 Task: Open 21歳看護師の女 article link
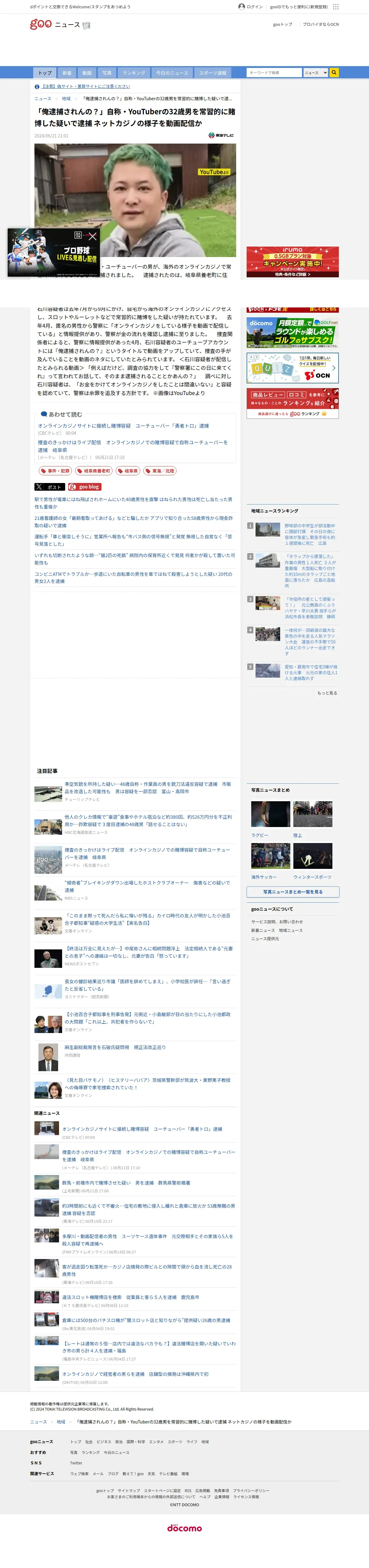(x=133, y=522)
